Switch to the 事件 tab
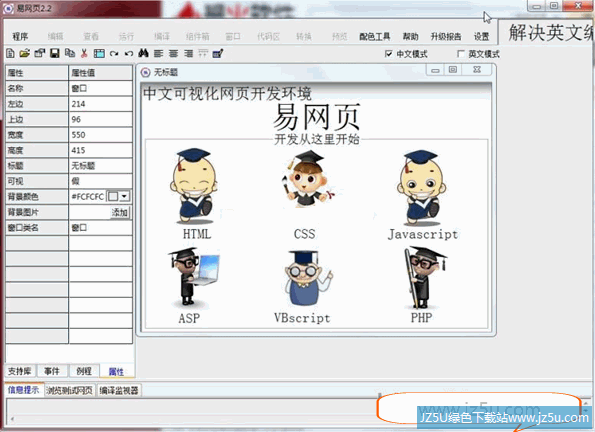The height and width of the screenshot is (432, 595). coord(52,371)
